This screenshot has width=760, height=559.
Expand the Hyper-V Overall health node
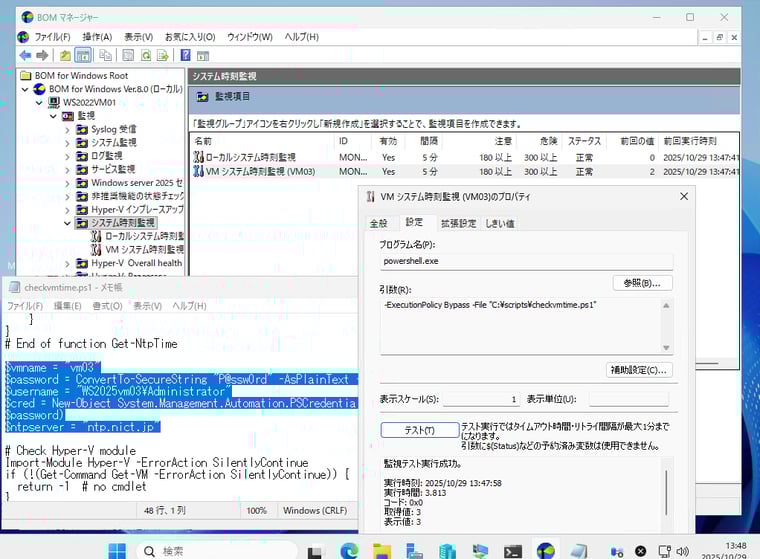(67, 264)
